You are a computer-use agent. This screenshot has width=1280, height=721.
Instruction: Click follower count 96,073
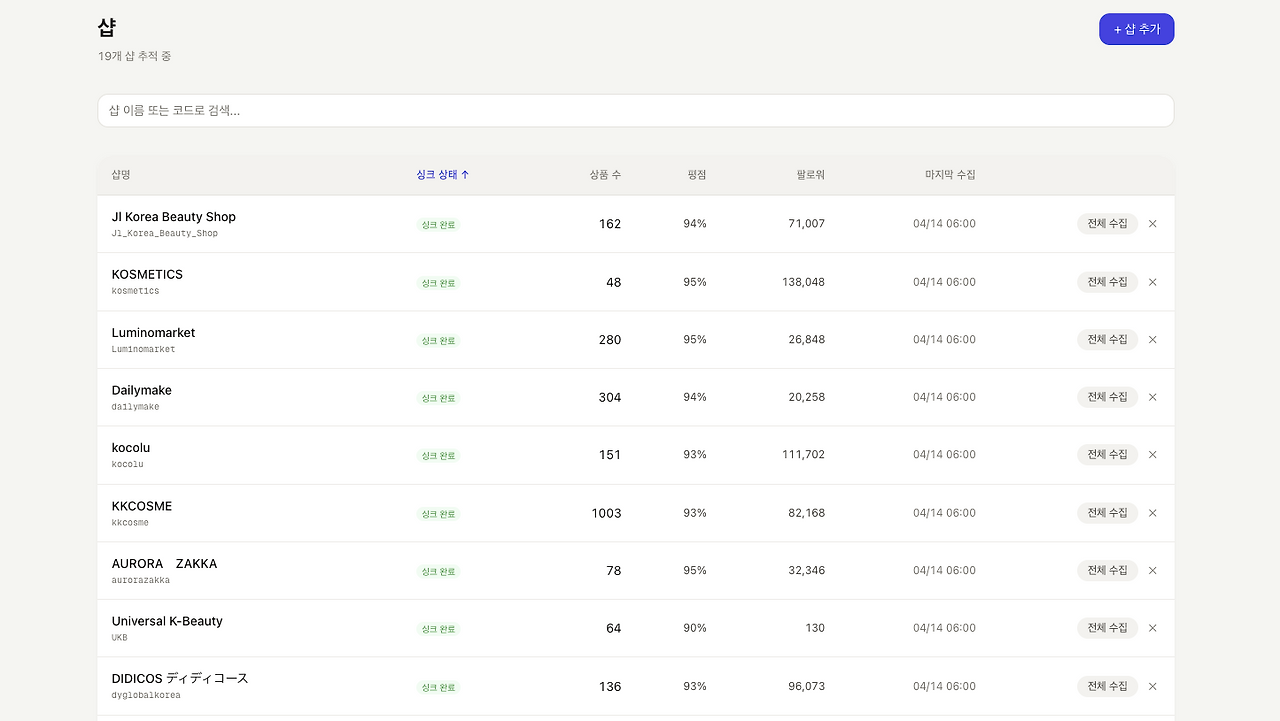tap(807, 686)
